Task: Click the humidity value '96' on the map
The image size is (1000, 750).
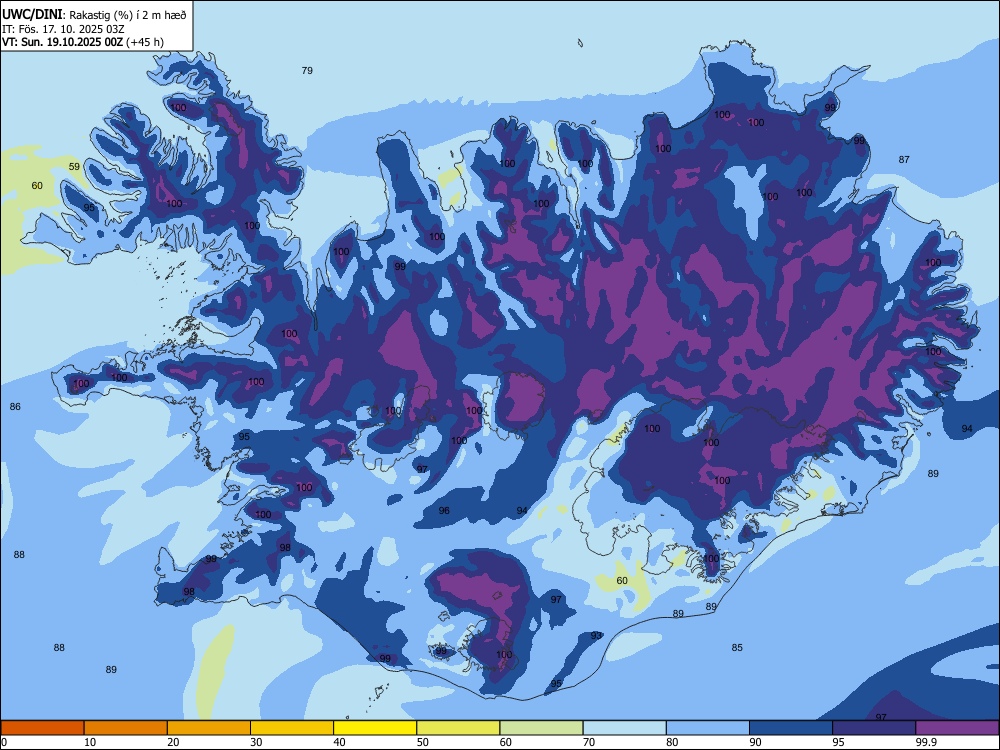Action: 445,510
